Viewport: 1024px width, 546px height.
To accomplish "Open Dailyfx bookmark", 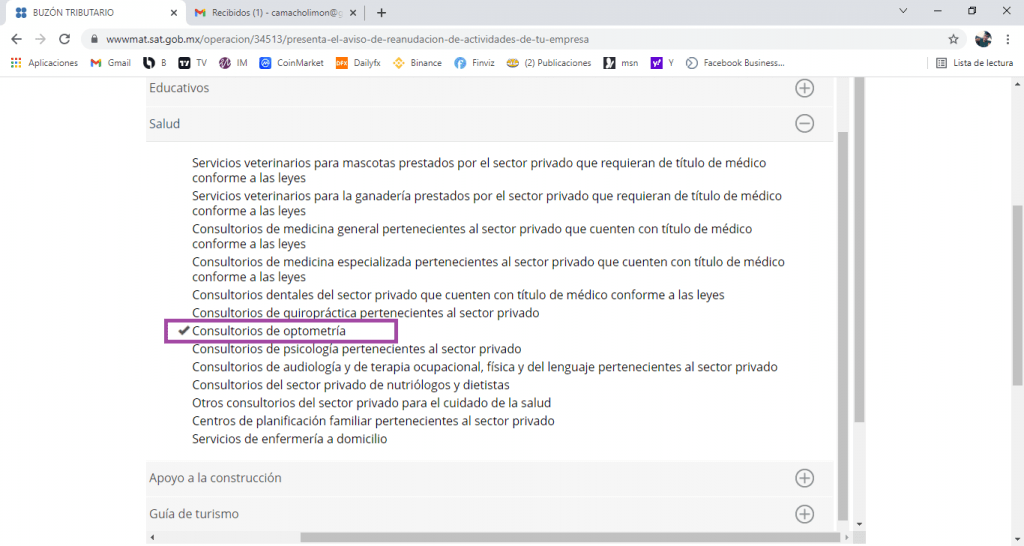I will click(x=358, y=63).
